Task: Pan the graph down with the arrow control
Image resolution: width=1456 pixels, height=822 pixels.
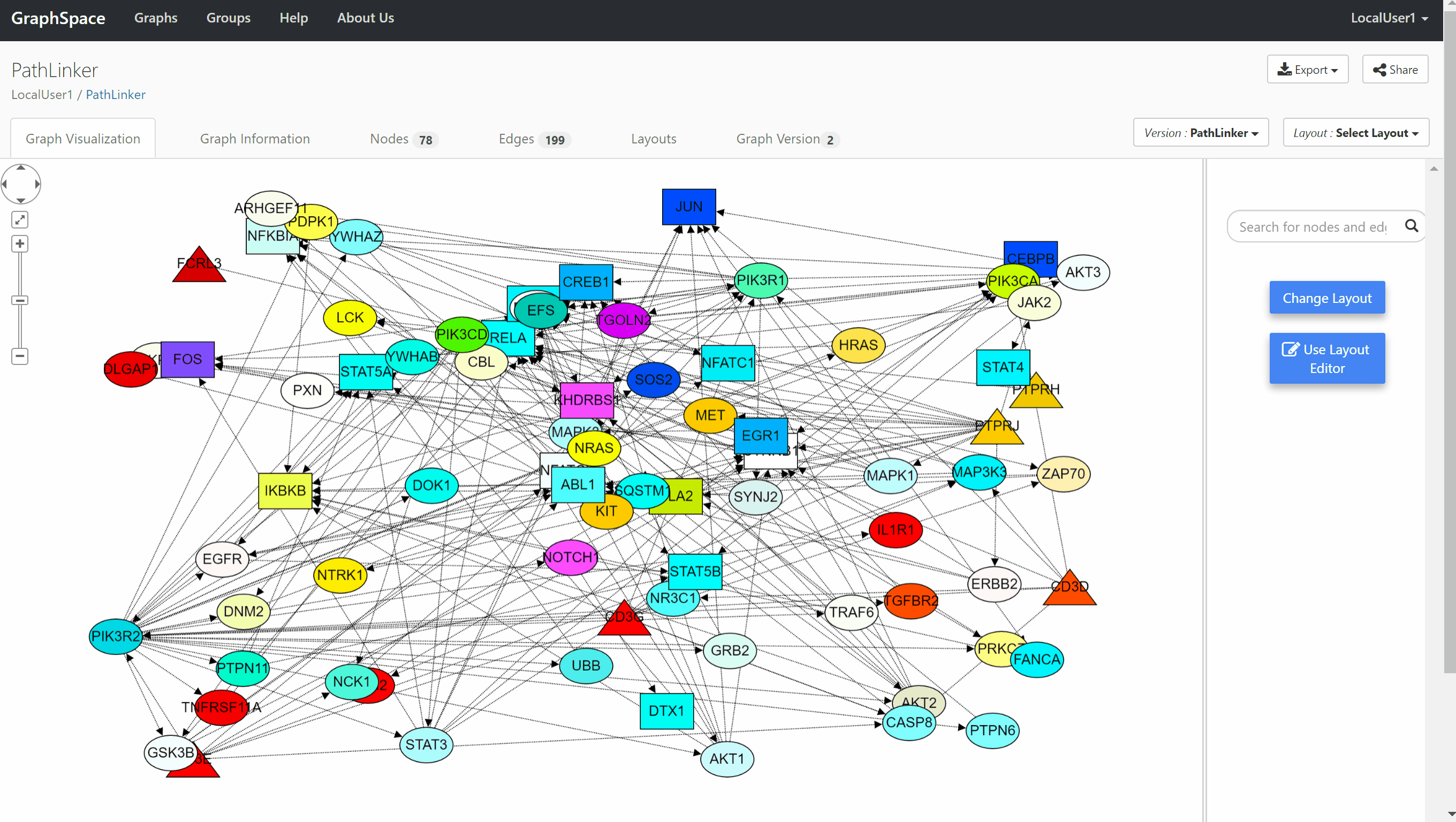Action: pyautogui.click(x=20, y=200)
